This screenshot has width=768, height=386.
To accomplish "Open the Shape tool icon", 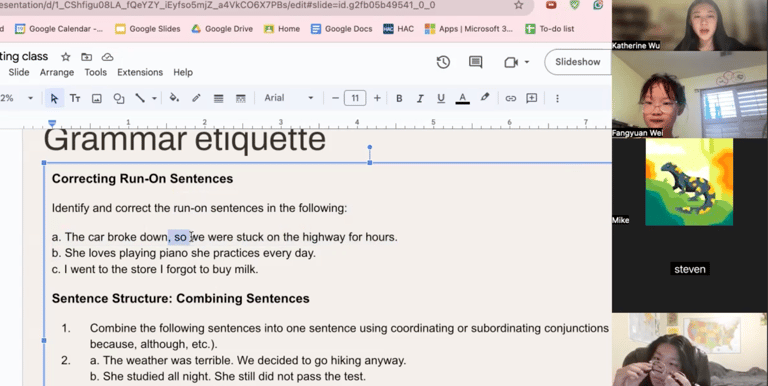I will (119, 98).
